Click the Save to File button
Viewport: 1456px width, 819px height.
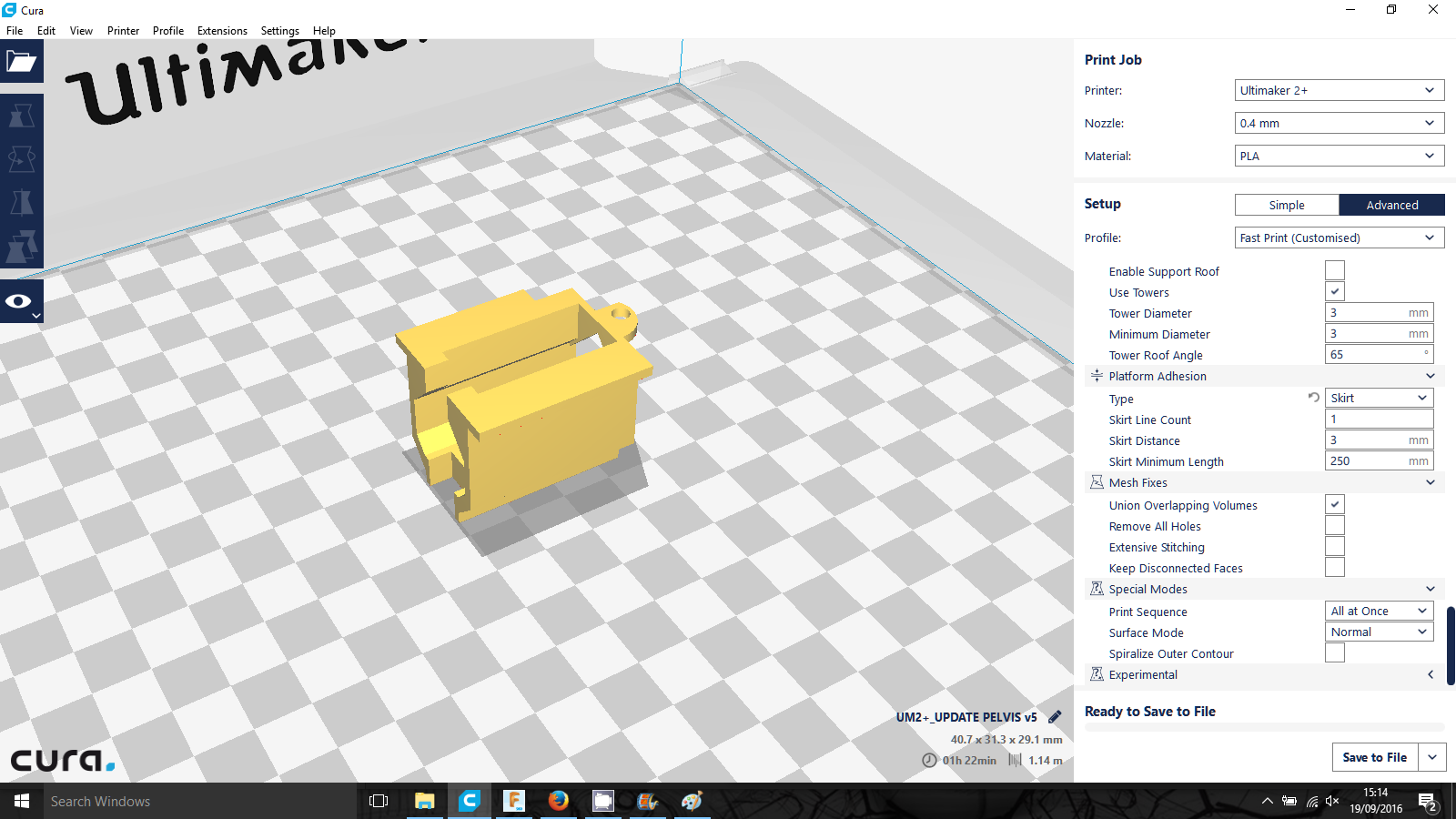(x=1374, y=757)
